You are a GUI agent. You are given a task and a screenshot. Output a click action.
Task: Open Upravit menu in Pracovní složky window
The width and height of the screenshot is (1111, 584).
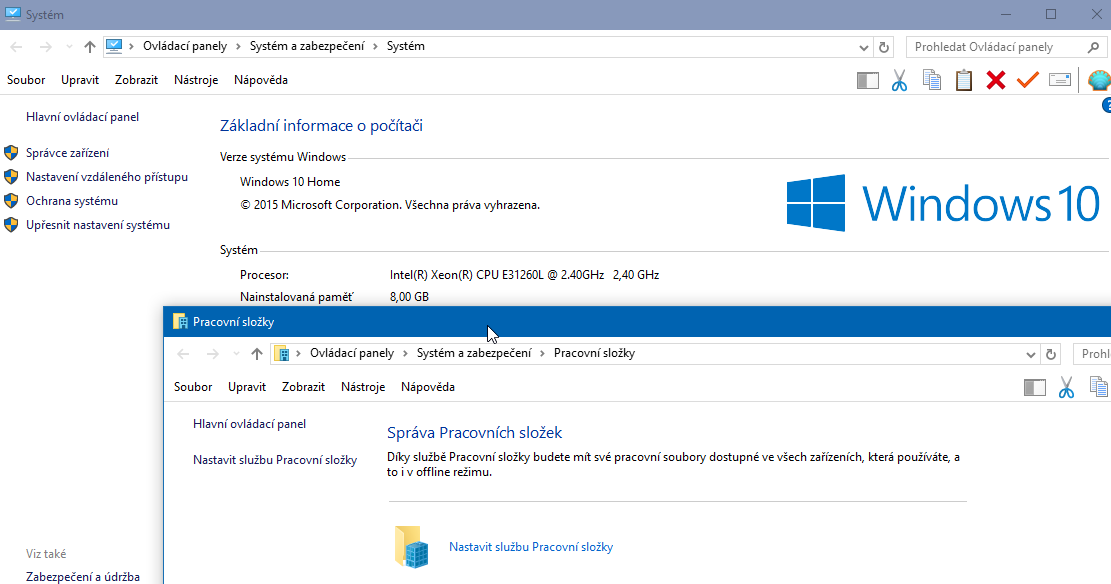[247, 387]
